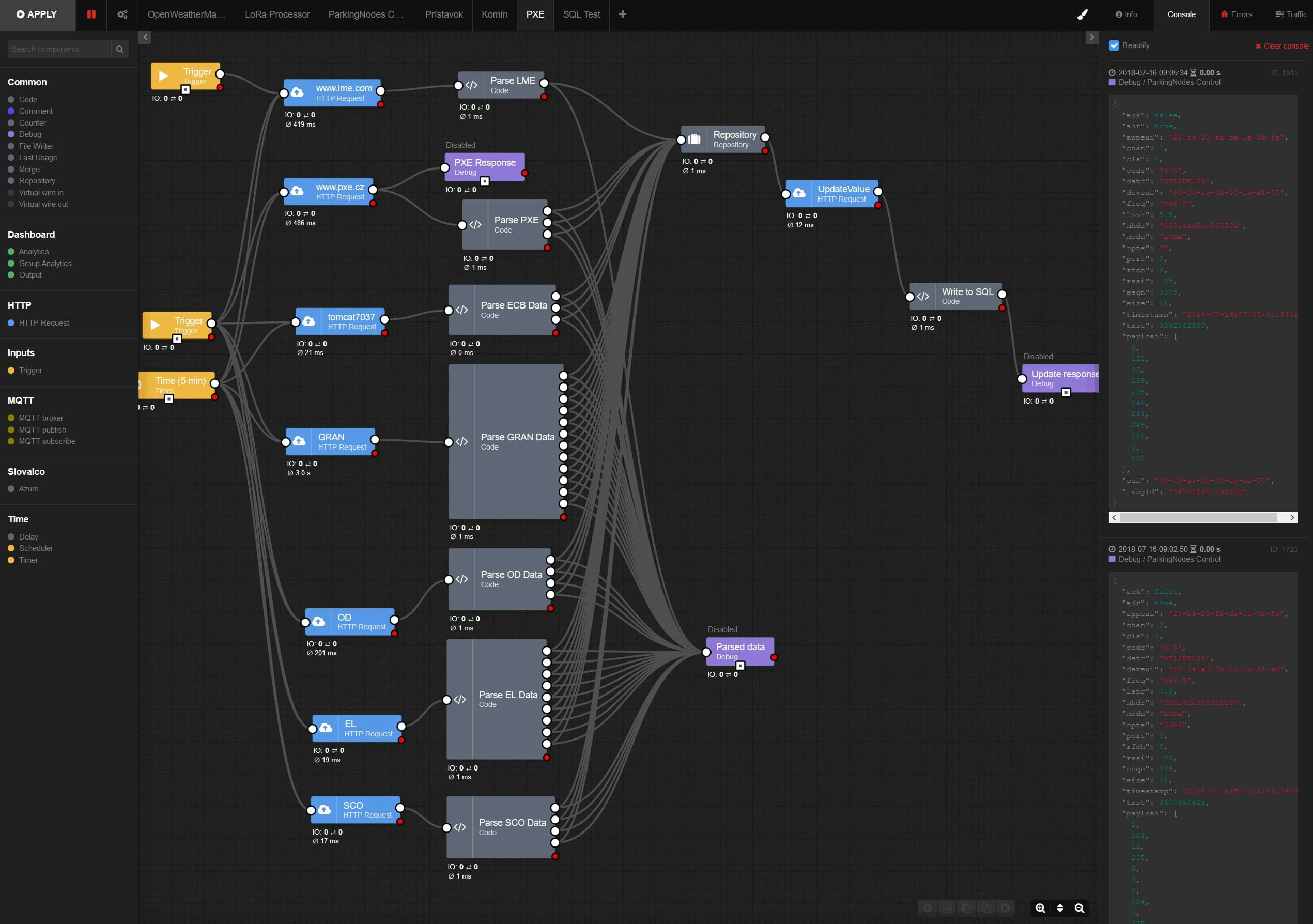Image resolution: width=1313 pixels, height=924 pixels.
Task: Open the Pristavok tab
Action: tap(444, 14)
